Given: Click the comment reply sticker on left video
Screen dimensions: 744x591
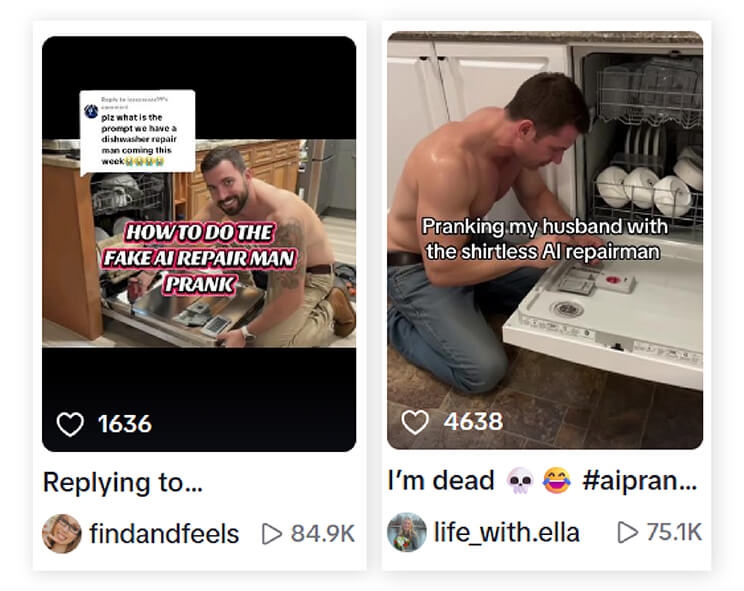Looking at the screenshot, I should click(x=138, y=131).
